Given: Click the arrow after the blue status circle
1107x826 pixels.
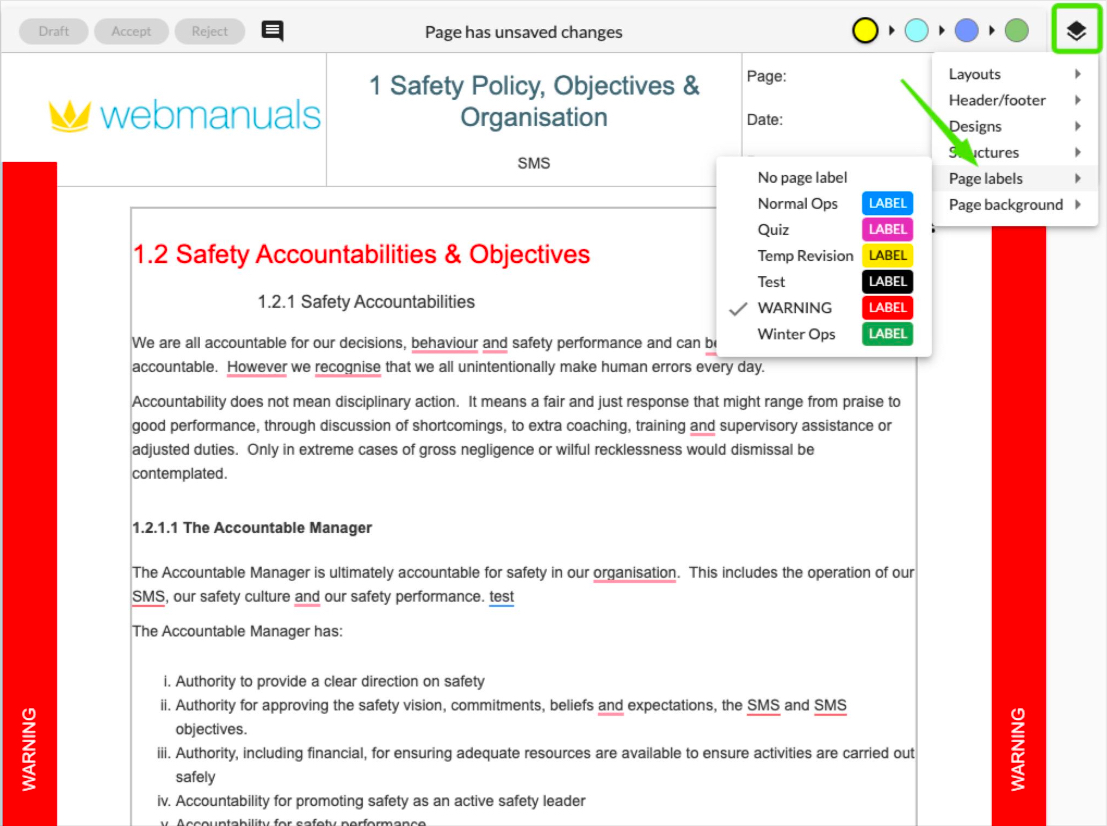Looking at the screenshot, I should point(992,30).
